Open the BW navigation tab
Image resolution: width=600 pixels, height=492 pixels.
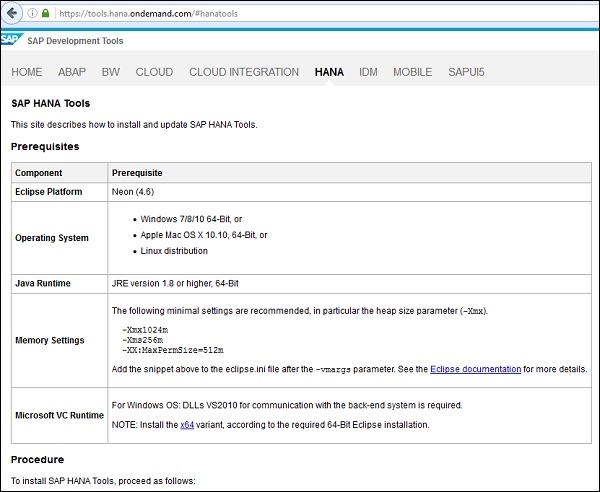[110, 72]
